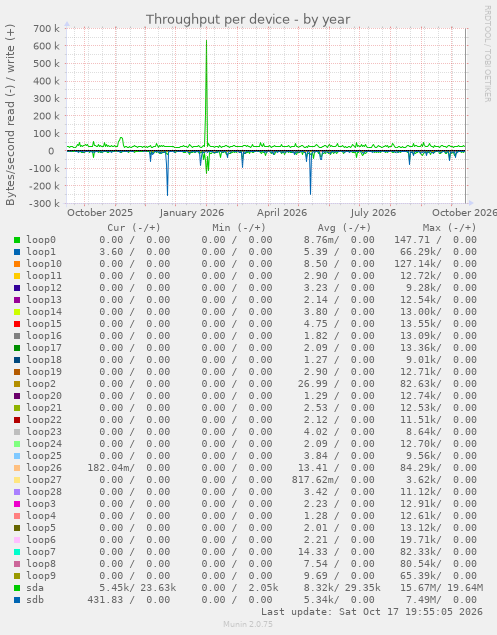
Task: Click the loop22 dark red swatch
Action: (x=17, y=420)
